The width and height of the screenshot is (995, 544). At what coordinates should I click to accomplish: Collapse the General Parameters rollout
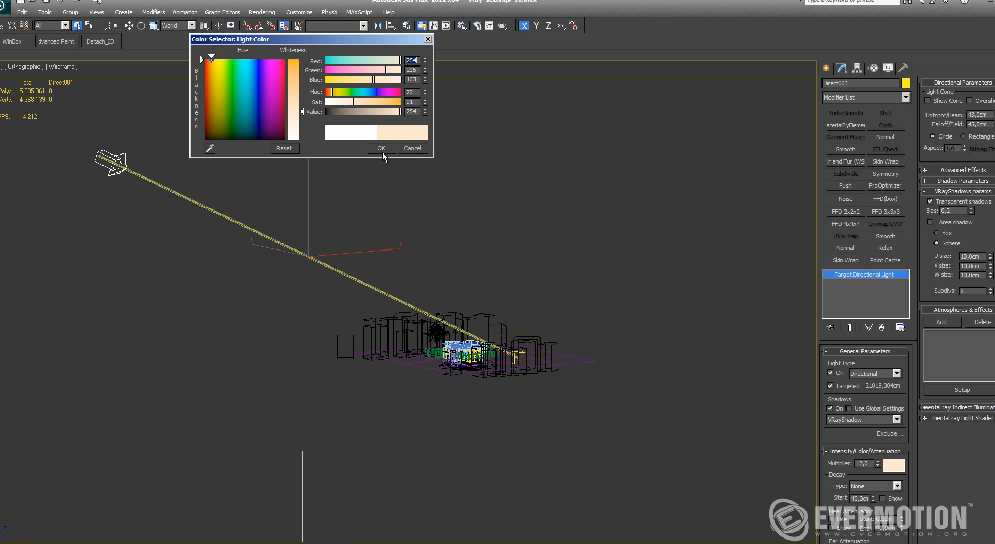864,351
